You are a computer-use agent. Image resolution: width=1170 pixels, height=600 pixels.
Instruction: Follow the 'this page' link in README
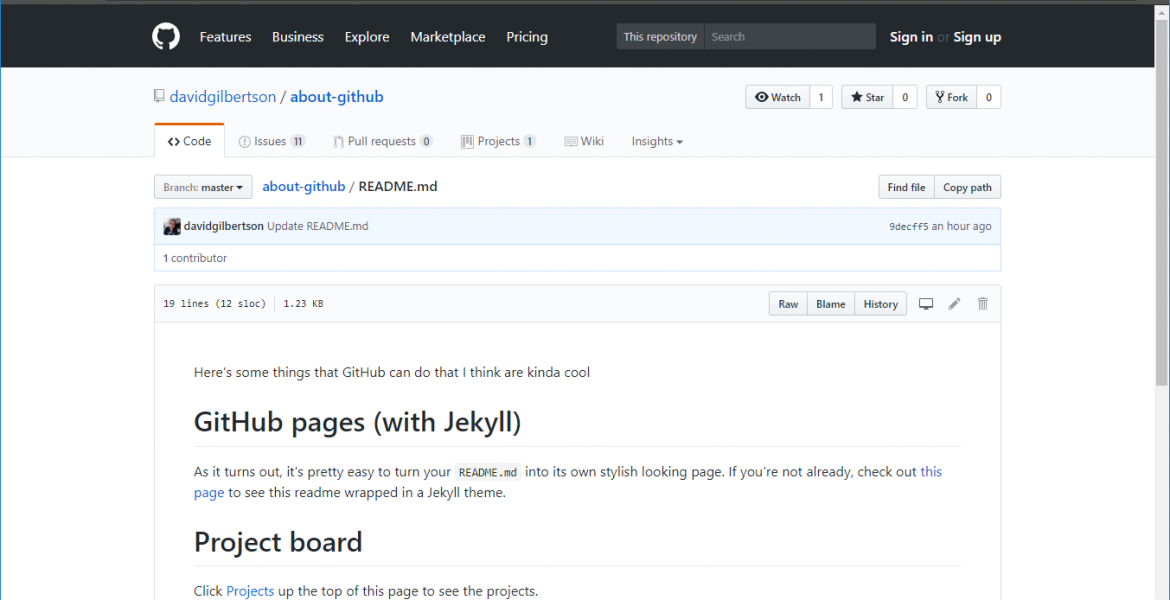931,472
